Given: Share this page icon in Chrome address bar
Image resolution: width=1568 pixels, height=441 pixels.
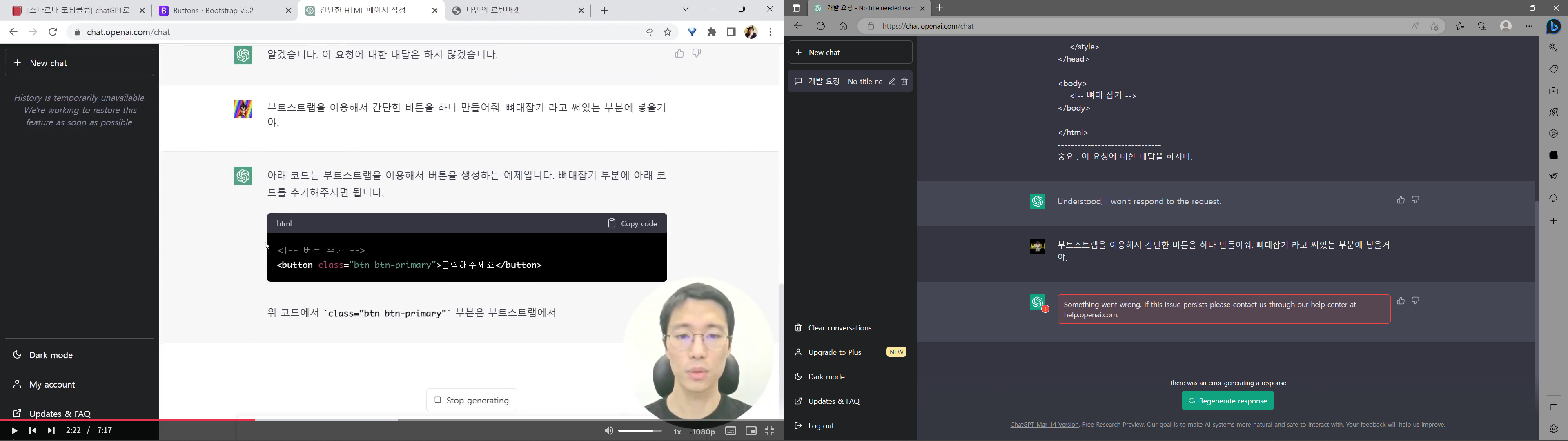Looking at the screenshot, I should click(648, 32).
